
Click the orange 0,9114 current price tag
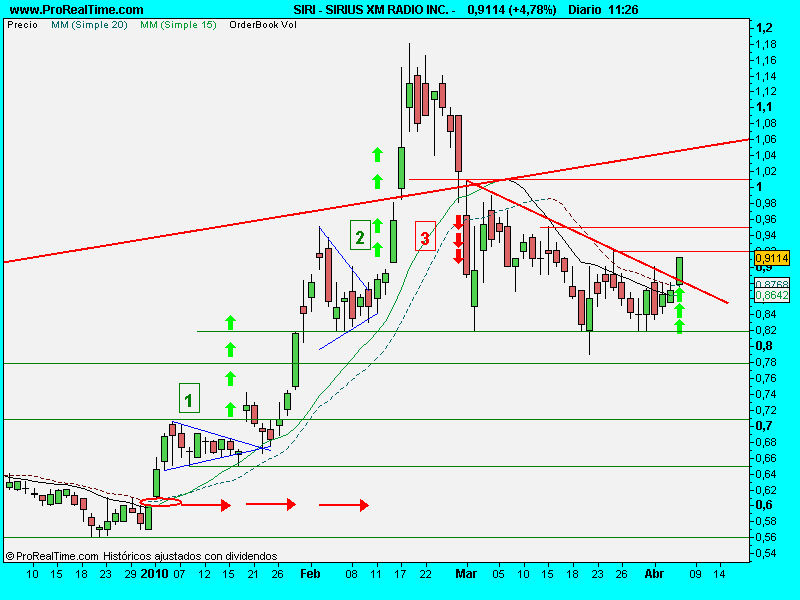pyautogui.click(x=771, y=258)
